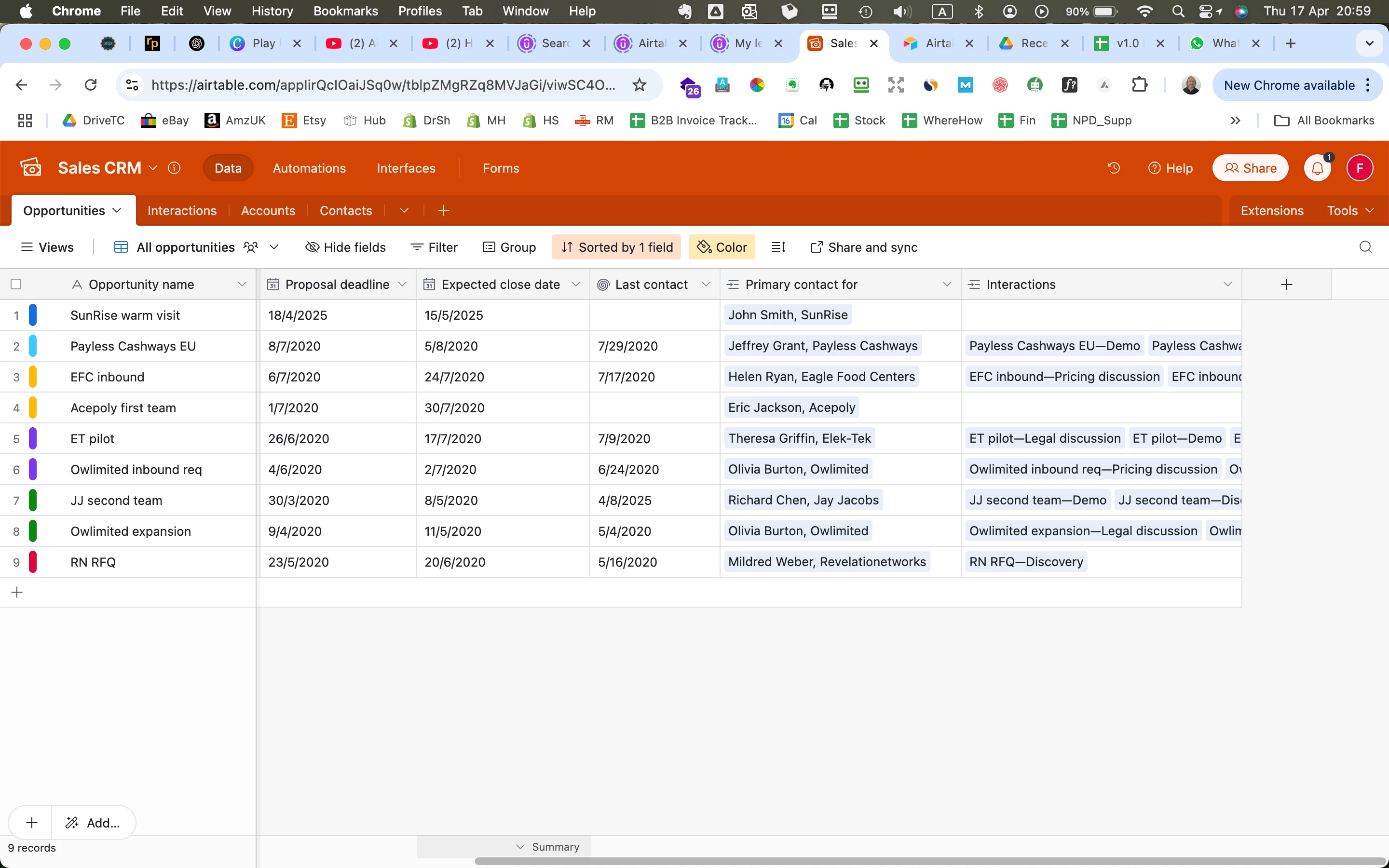This screenshot has width=1389, height=868.
Task: Open the Color settings button
Action: 722,247
